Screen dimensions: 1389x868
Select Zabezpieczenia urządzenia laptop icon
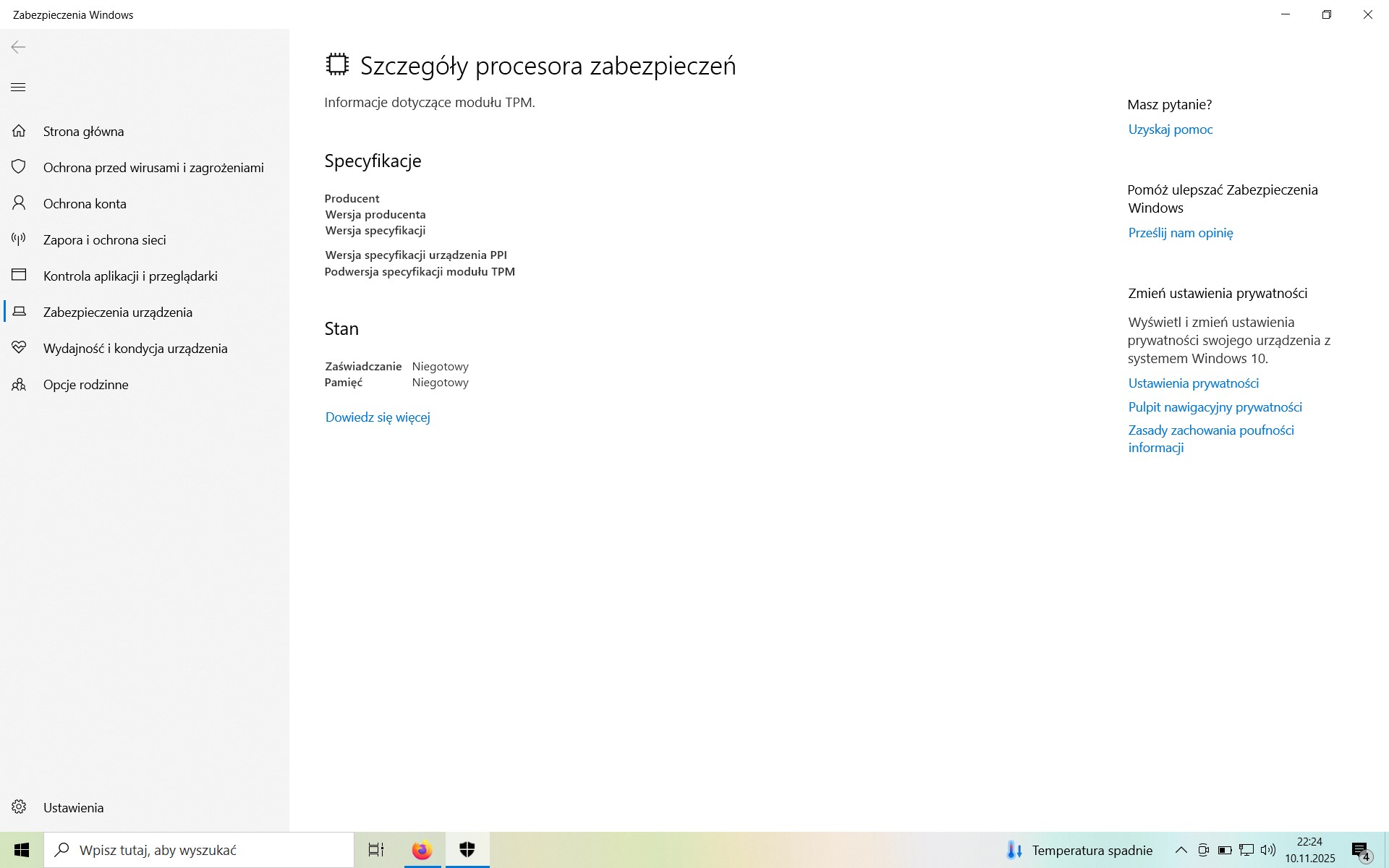[x=19, y=312]
